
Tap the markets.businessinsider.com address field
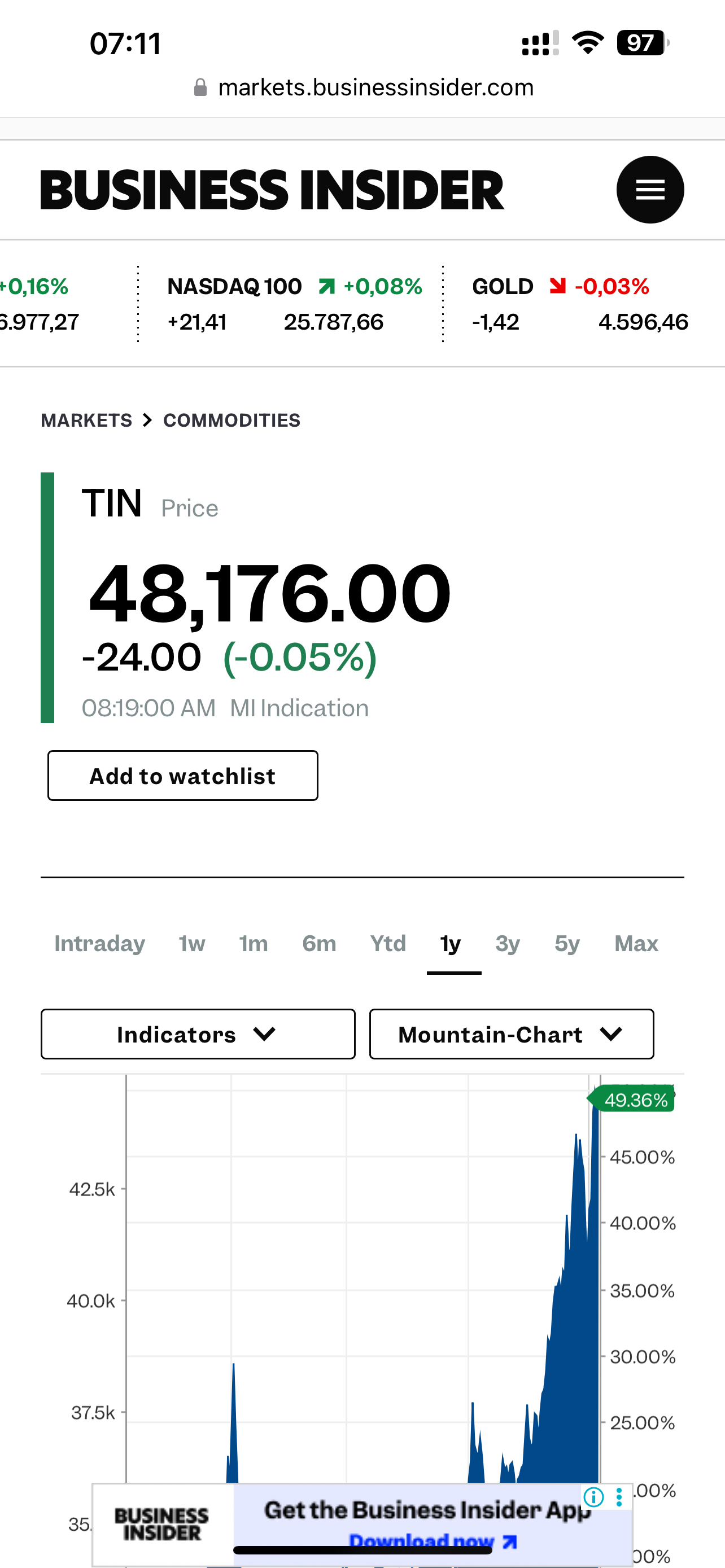[375, 87]
